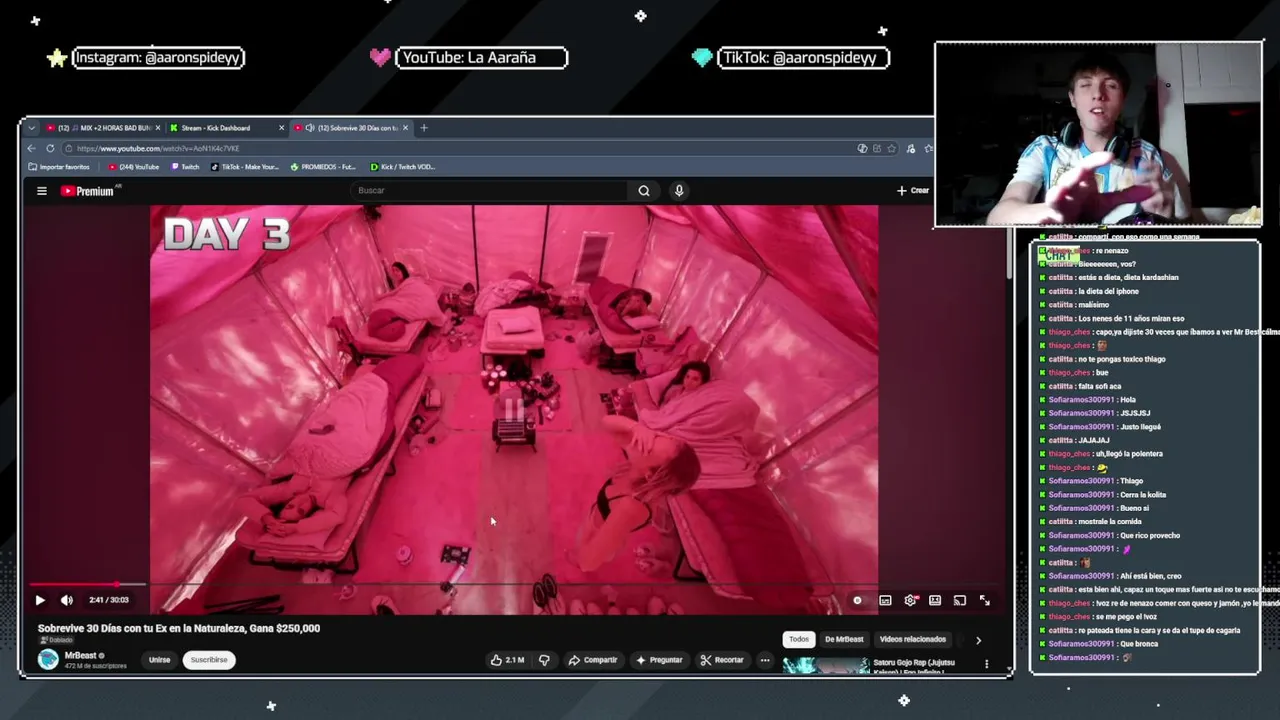Enter fullscreen mode

[985, 600]
